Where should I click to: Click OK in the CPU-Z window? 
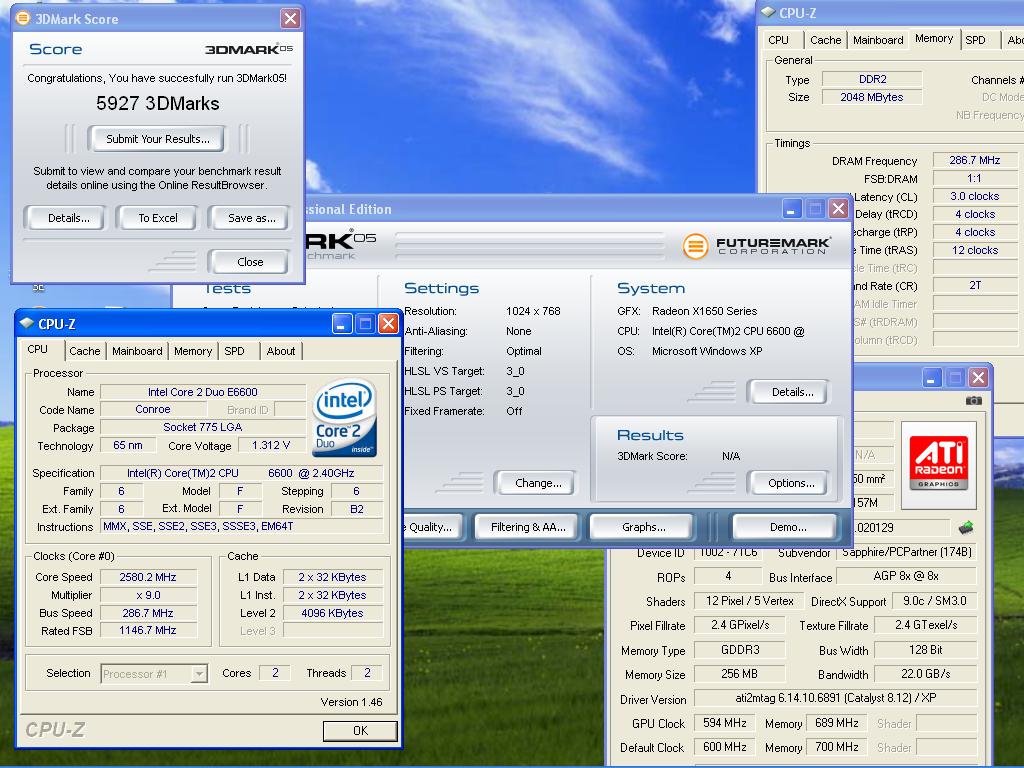click(360, 731)
